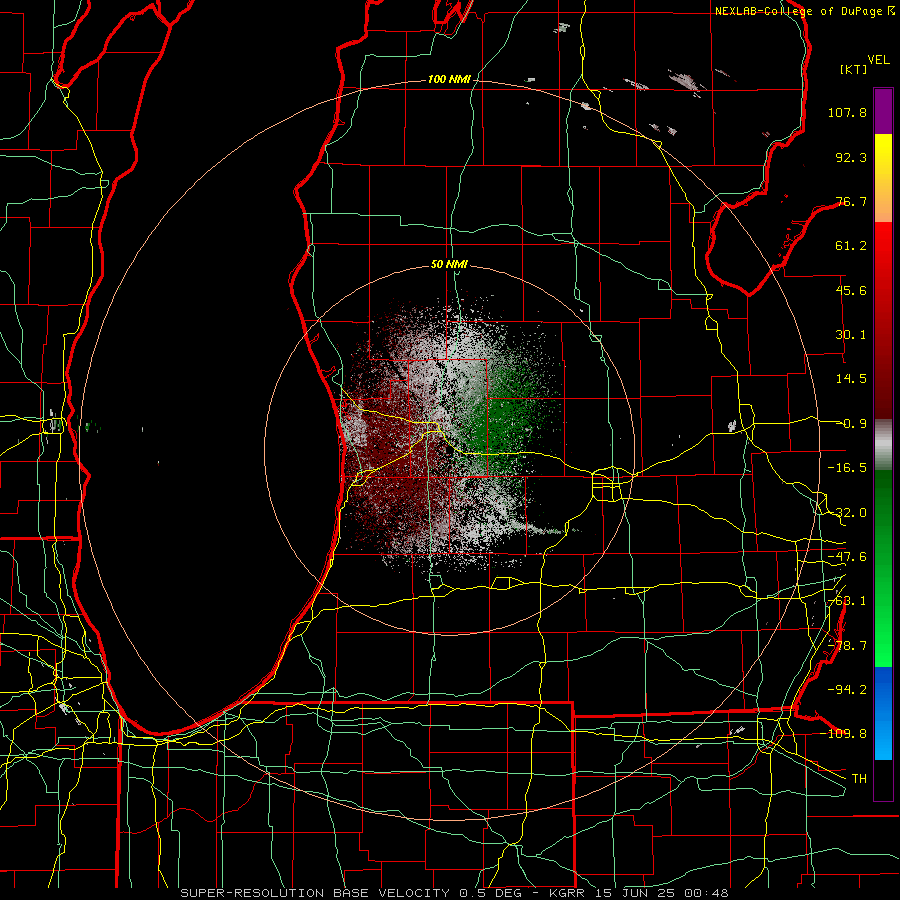Viewport: 900px width, 900px height.
Task: Click the 50 NMI range ring label
Action: (449, 265)
